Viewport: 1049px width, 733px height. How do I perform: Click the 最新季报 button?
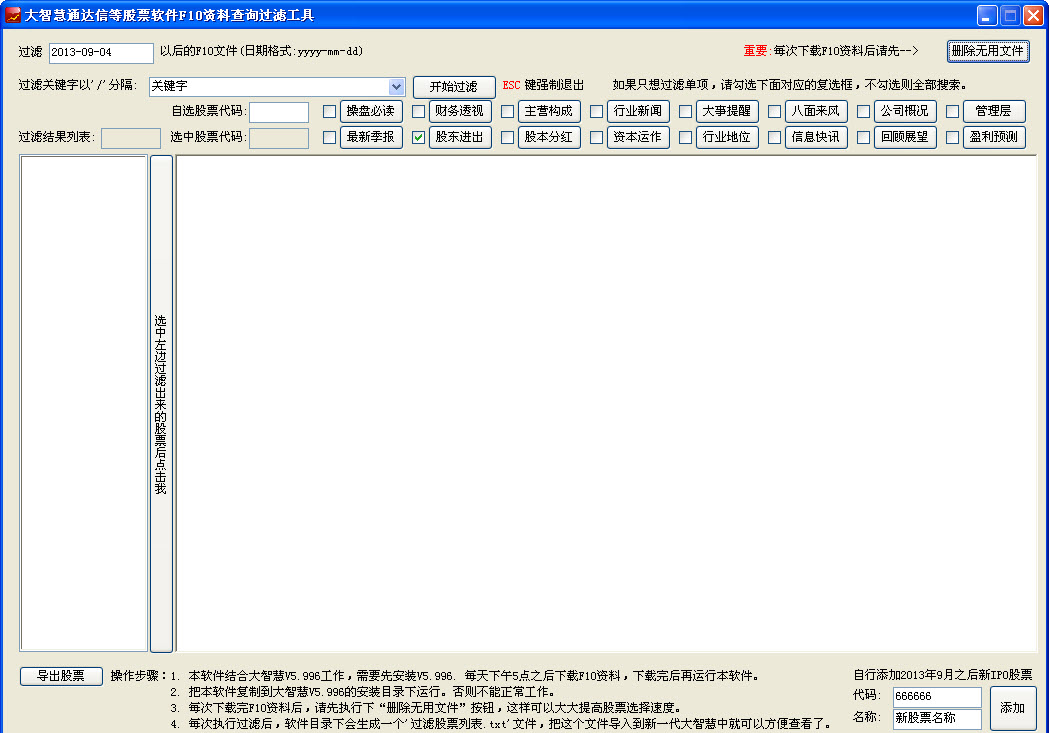[371, 137]
